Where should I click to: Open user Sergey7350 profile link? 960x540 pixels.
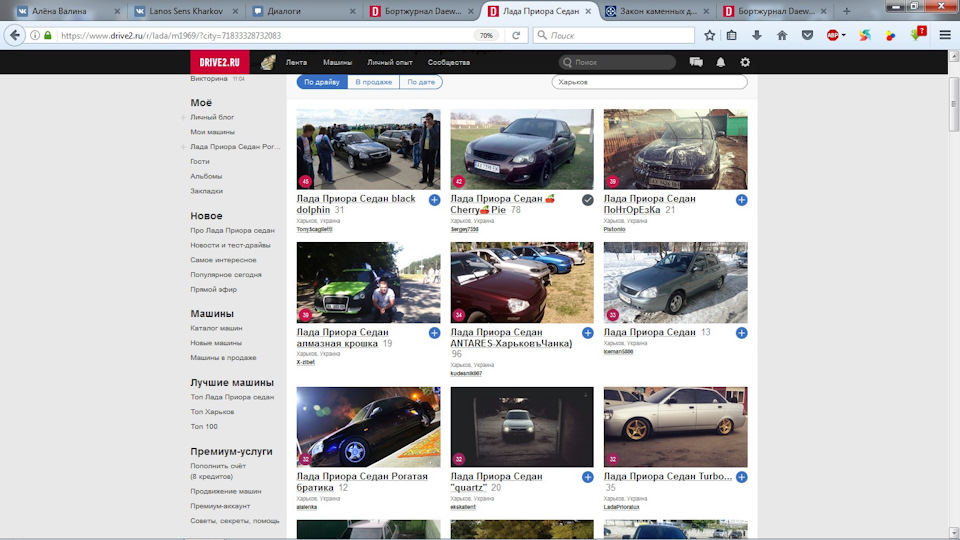[x=464, y=230]
